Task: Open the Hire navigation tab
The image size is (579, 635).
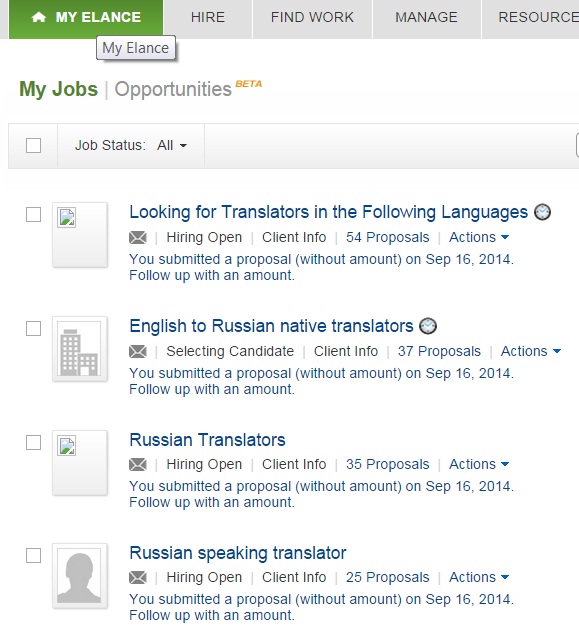Action: point(208,17)
